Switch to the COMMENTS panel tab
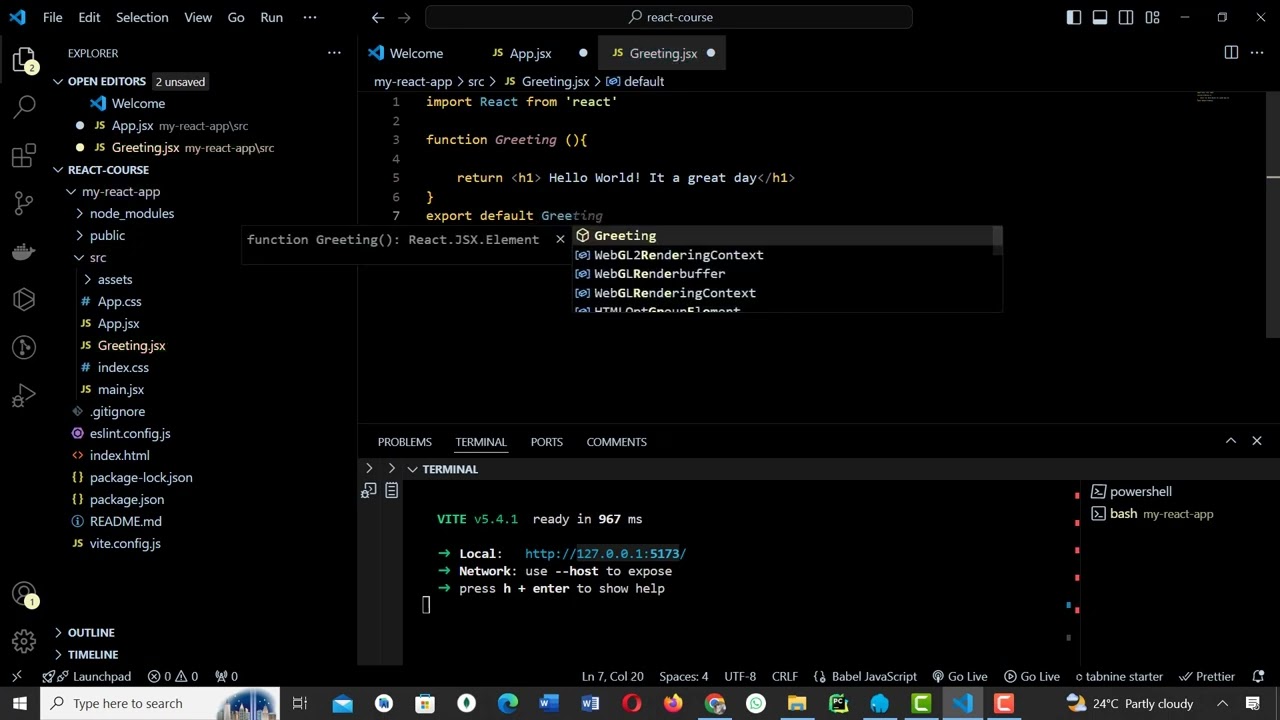This screenshot has width=1280, height=720. [x=616, y=441]
